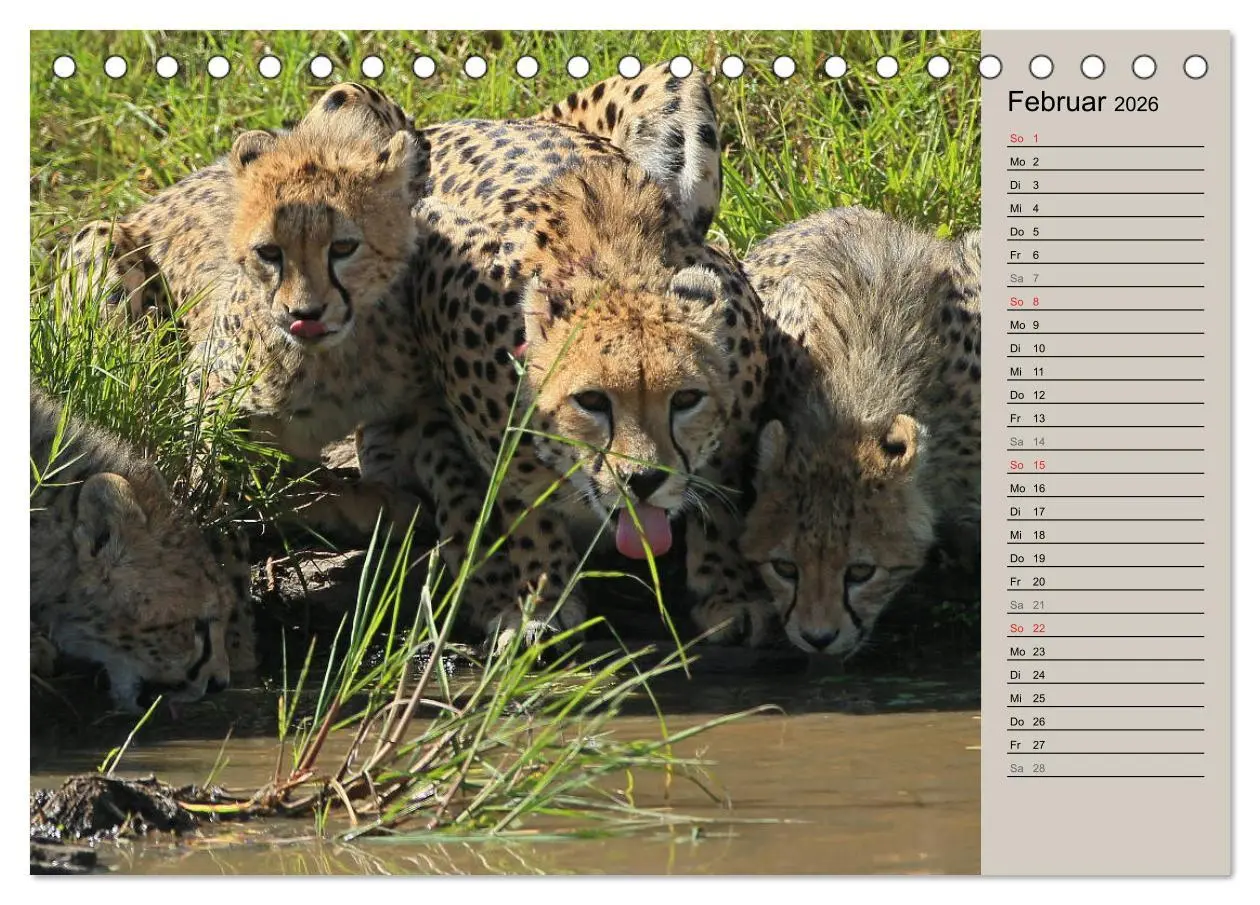Select the calendar row 'Fr 27'
Screen dimensions: 1260x905
[x=1105, y=745]
